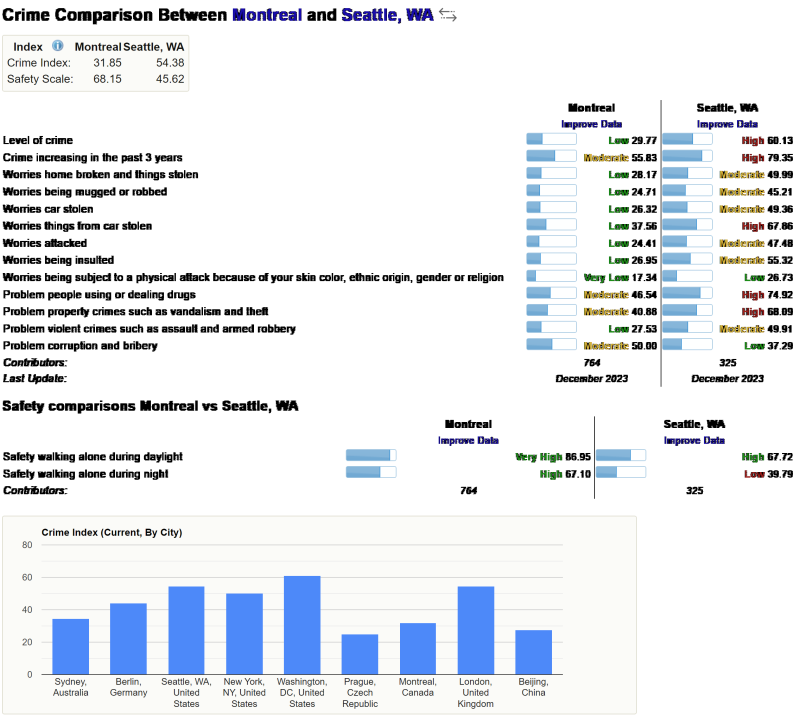Click Seattle's Safety Scale value 45.62

tap(170, 79)
